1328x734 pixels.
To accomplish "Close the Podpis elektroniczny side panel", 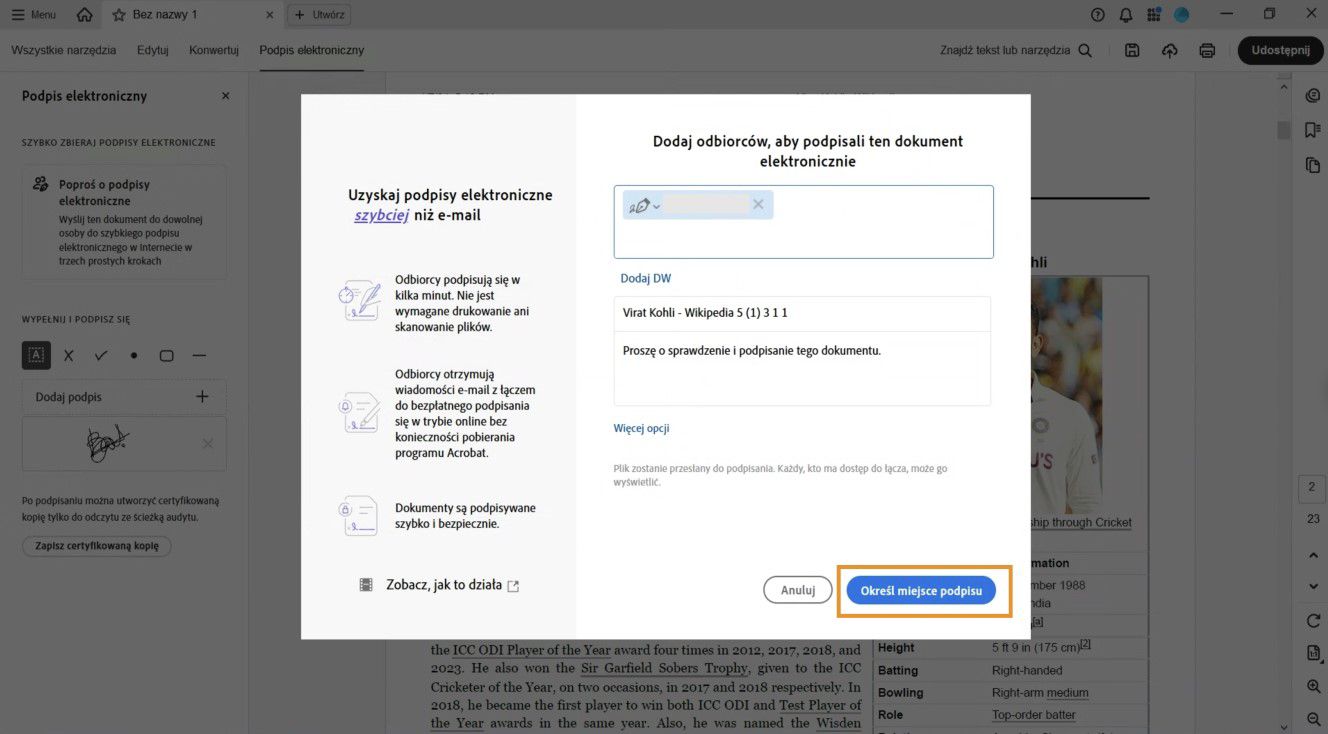I will pos(225,96).
